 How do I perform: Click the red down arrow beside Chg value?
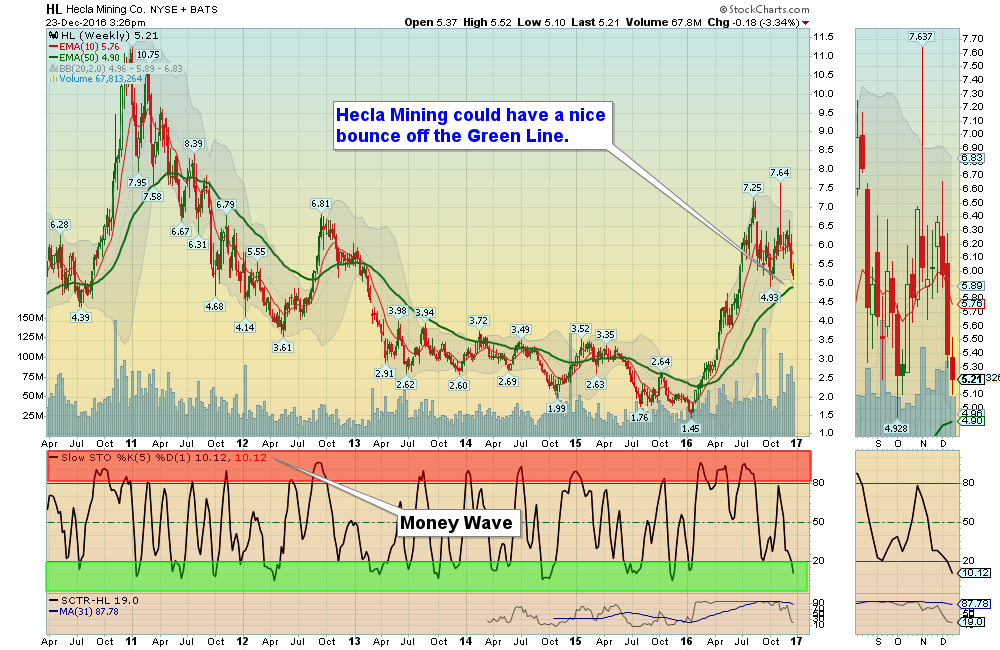click(805, 23)
